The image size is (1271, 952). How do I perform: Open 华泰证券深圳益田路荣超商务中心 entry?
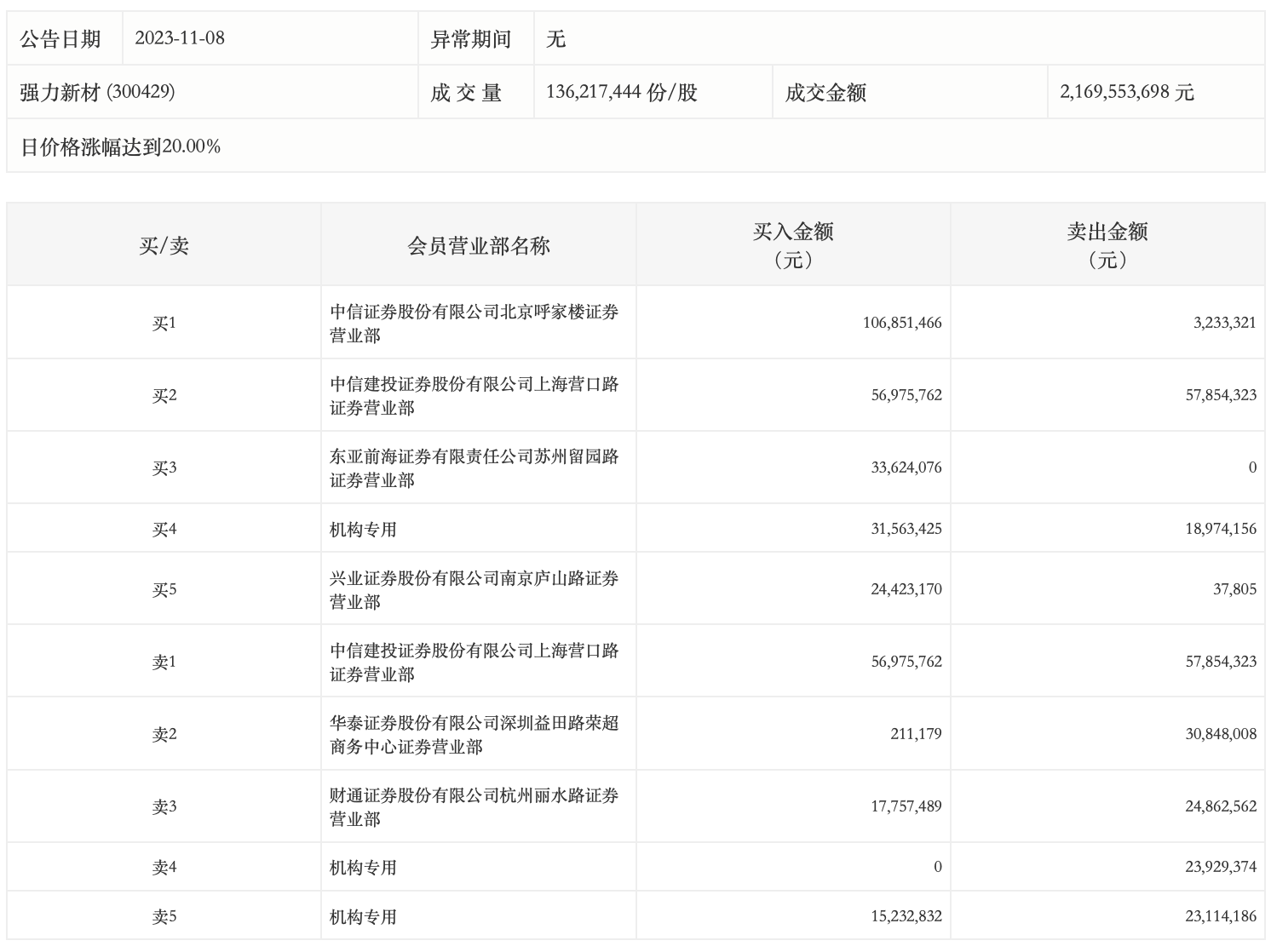tap(474, 735)
